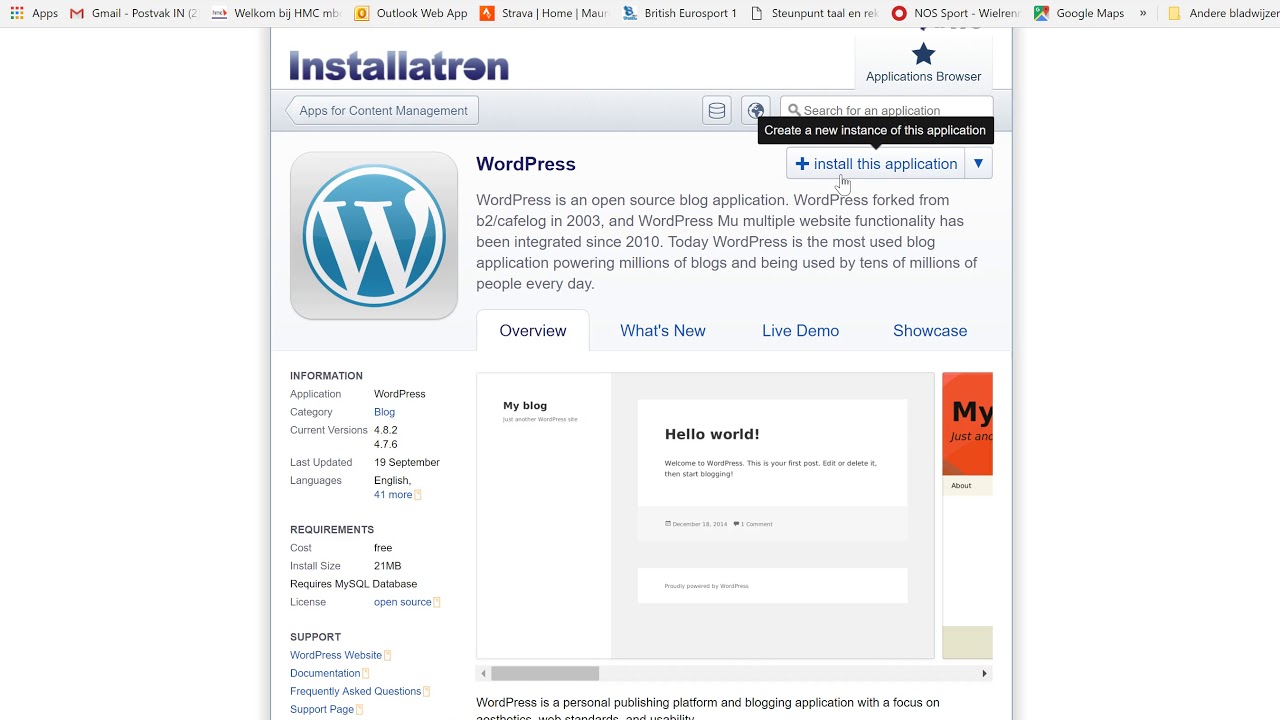Open Andere bladwijzers folder
The width and height of the screenshot is (1280, 720).
tap(1222, 13)
